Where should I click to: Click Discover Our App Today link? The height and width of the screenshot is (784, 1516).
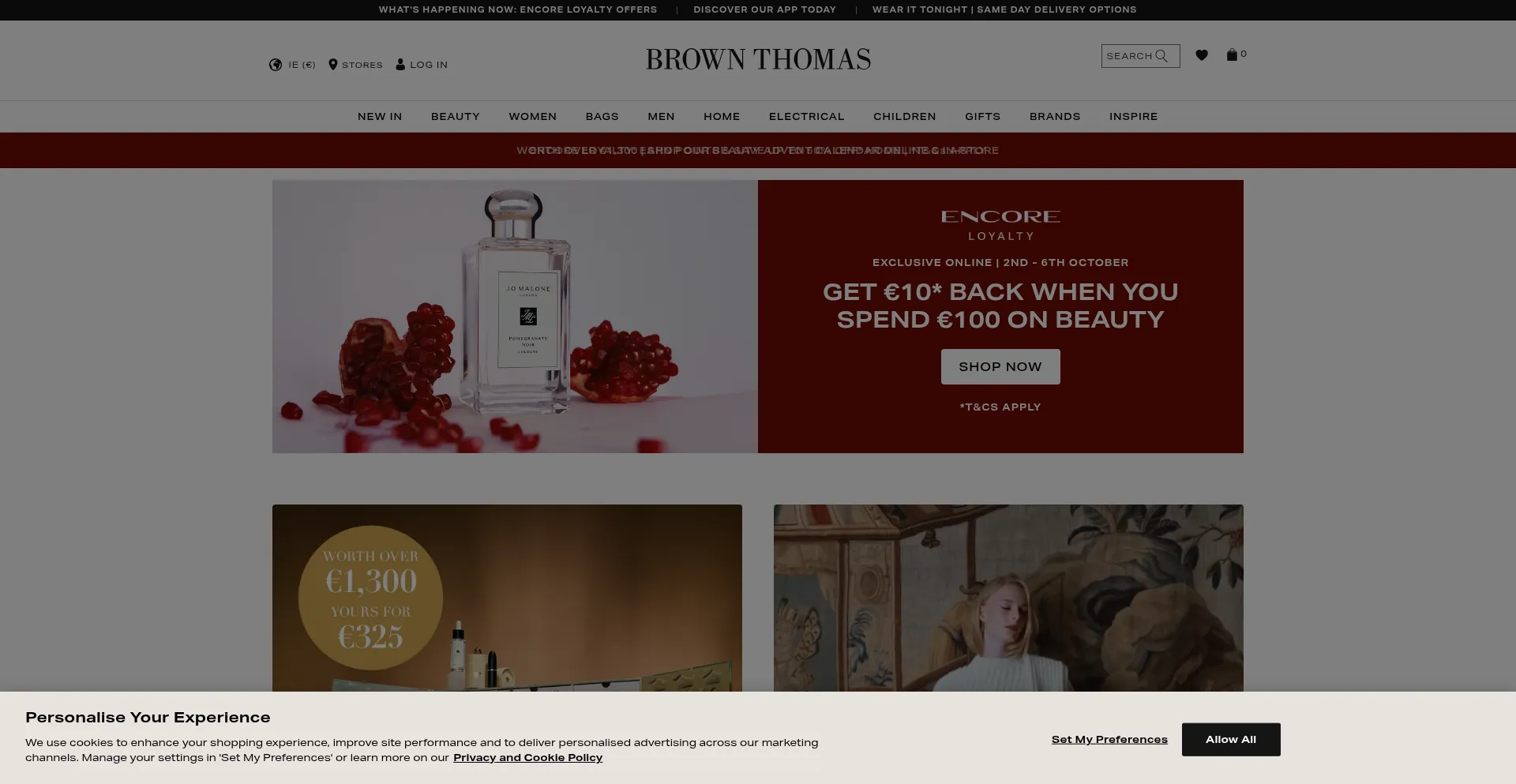[x=764, y=9]
